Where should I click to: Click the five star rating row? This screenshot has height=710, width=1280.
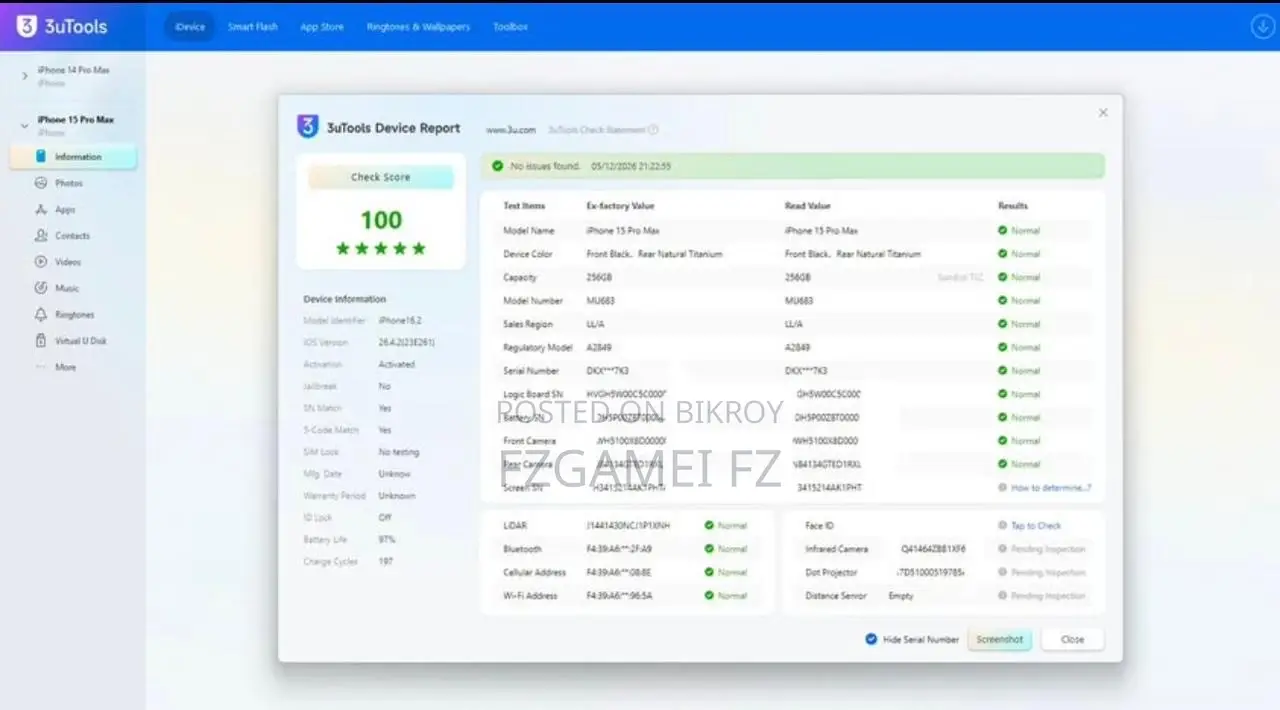(381, 248)
